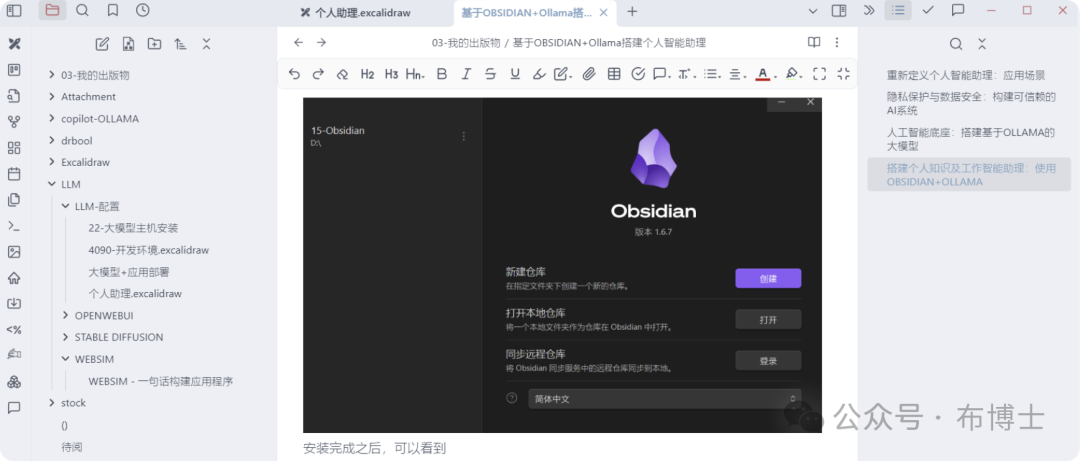
Task: Undo the last edit
Action: click(x=294, y=74)
